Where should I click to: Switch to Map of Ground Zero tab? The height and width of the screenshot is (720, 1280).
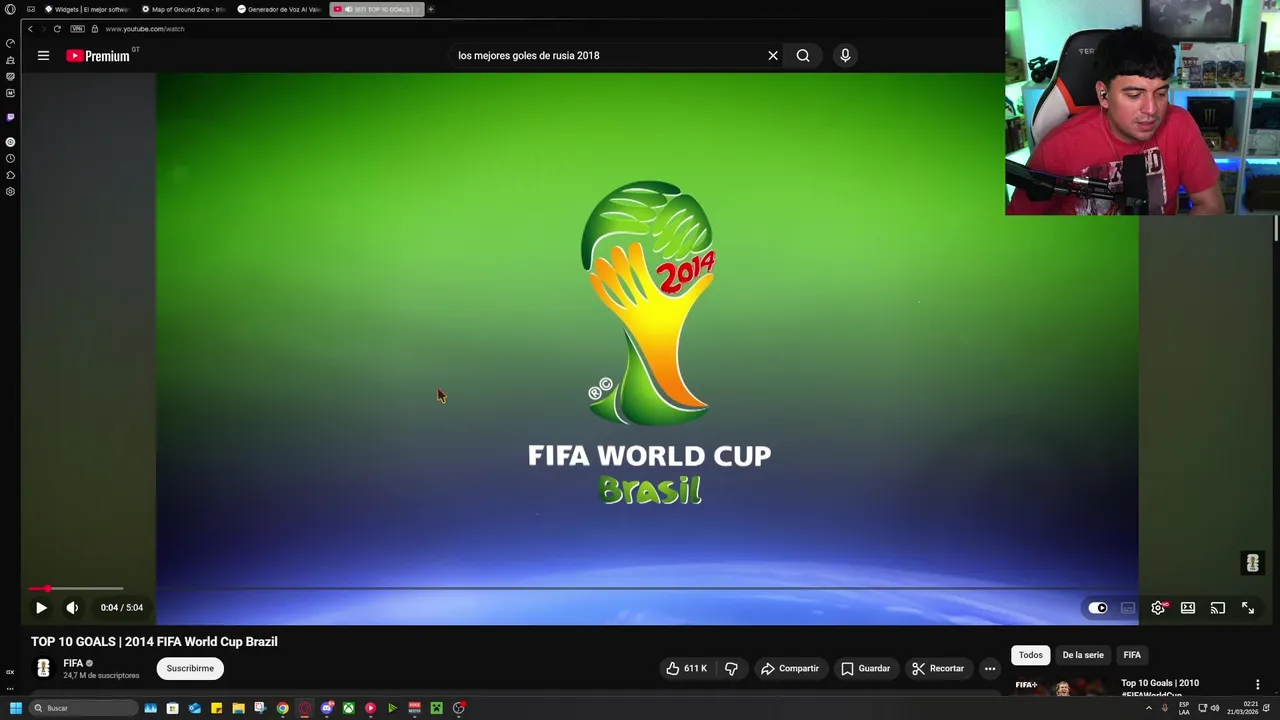184,9
